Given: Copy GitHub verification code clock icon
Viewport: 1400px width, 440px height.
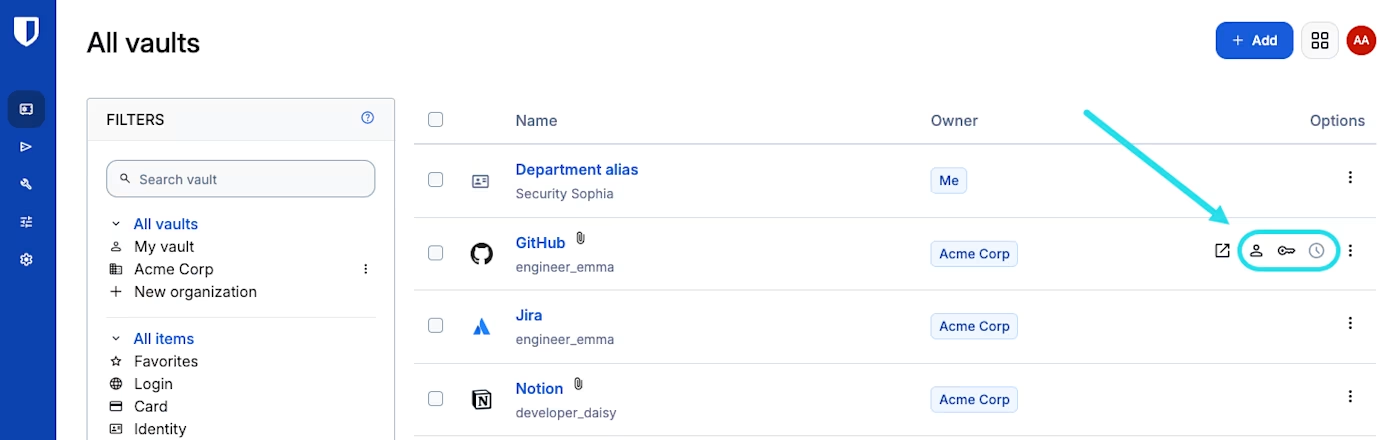Looking at the screenshot, I should pyautogui.click(x=1317, y=251).
